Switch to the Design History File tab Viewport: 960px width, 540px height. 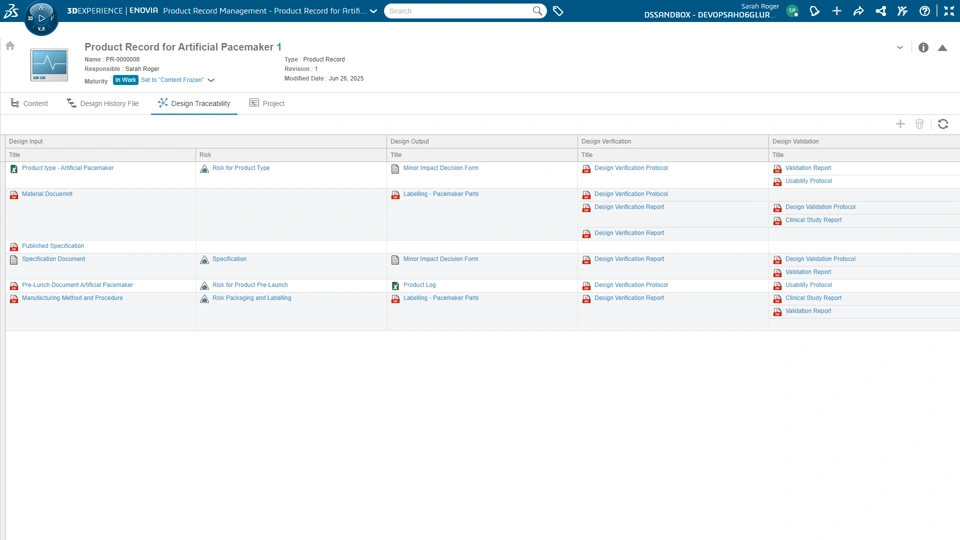click(103, 103)
